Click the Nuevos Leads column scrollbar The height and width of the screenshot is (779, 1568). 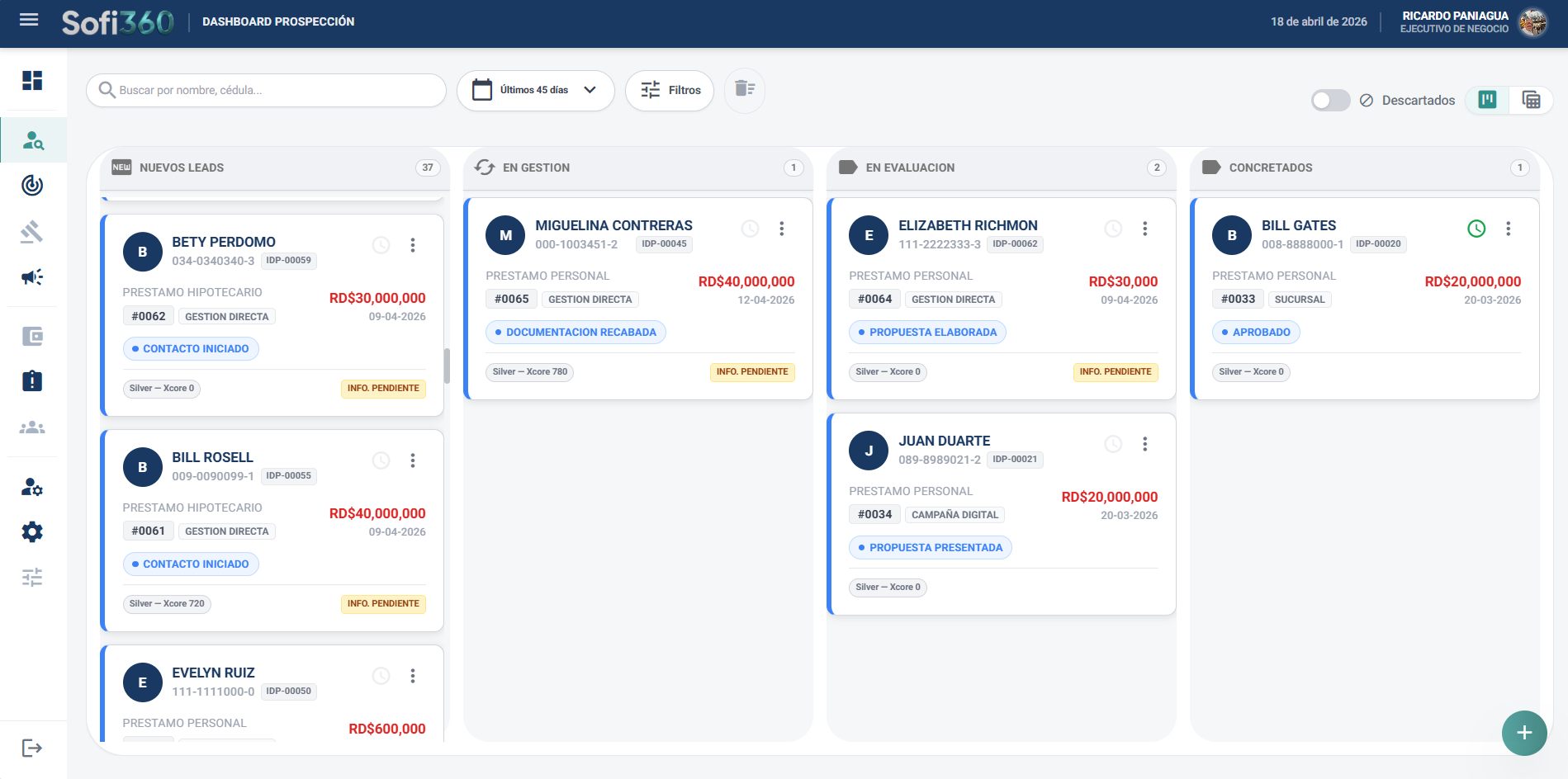point(447,366)
